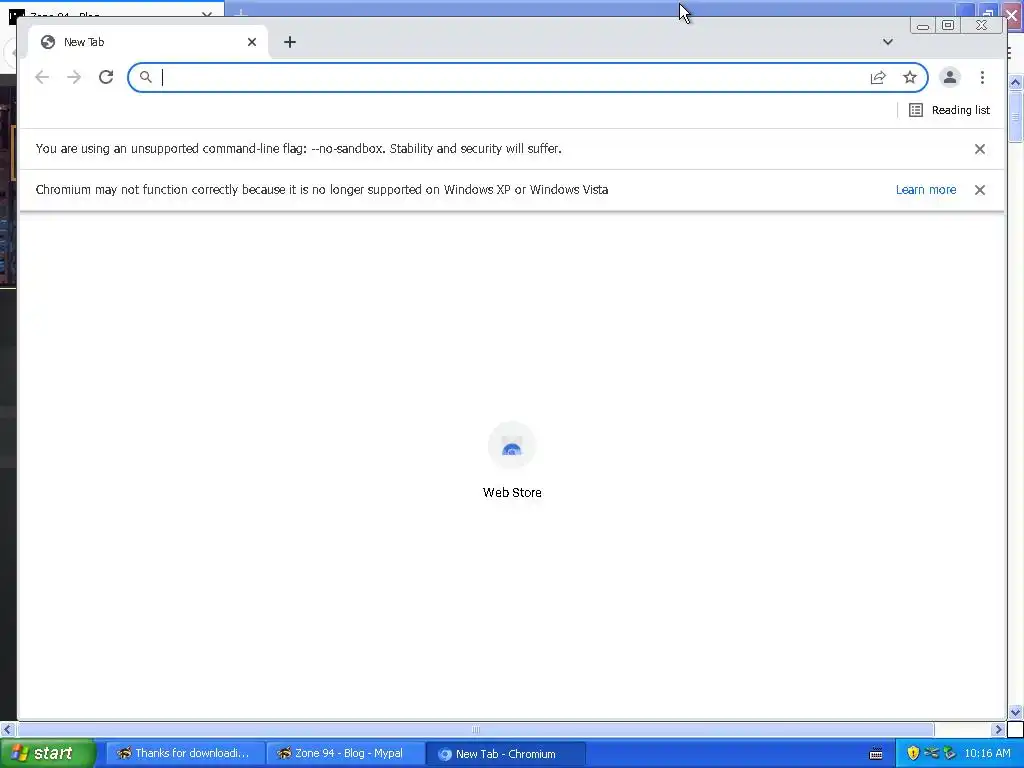The height and width of the screenshot is (768, 1024).
Task: Open the Web Store shortcut
Action: [x=512, y=460]
